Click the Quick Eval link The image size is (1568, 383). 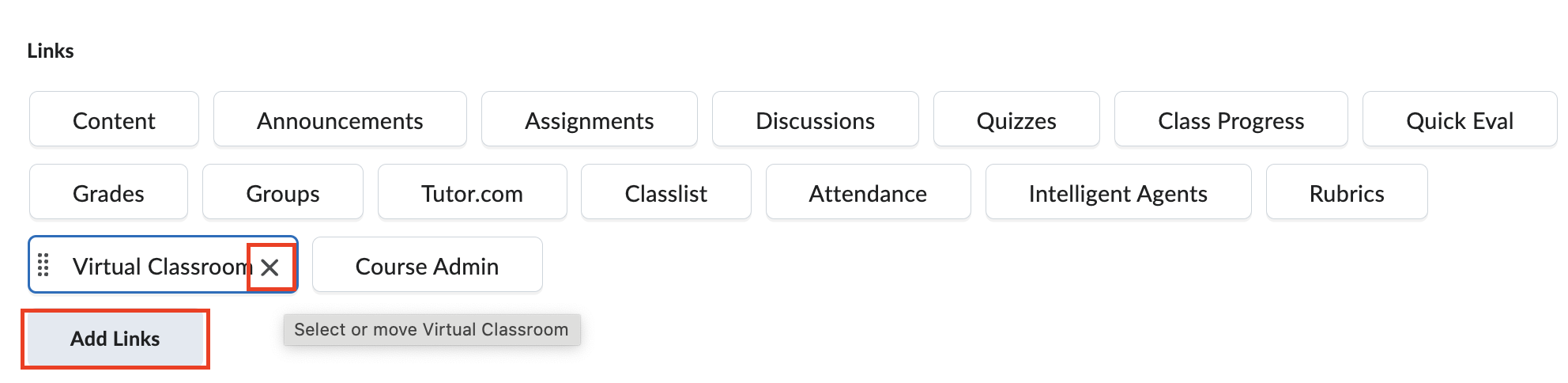coord(1459,120)
